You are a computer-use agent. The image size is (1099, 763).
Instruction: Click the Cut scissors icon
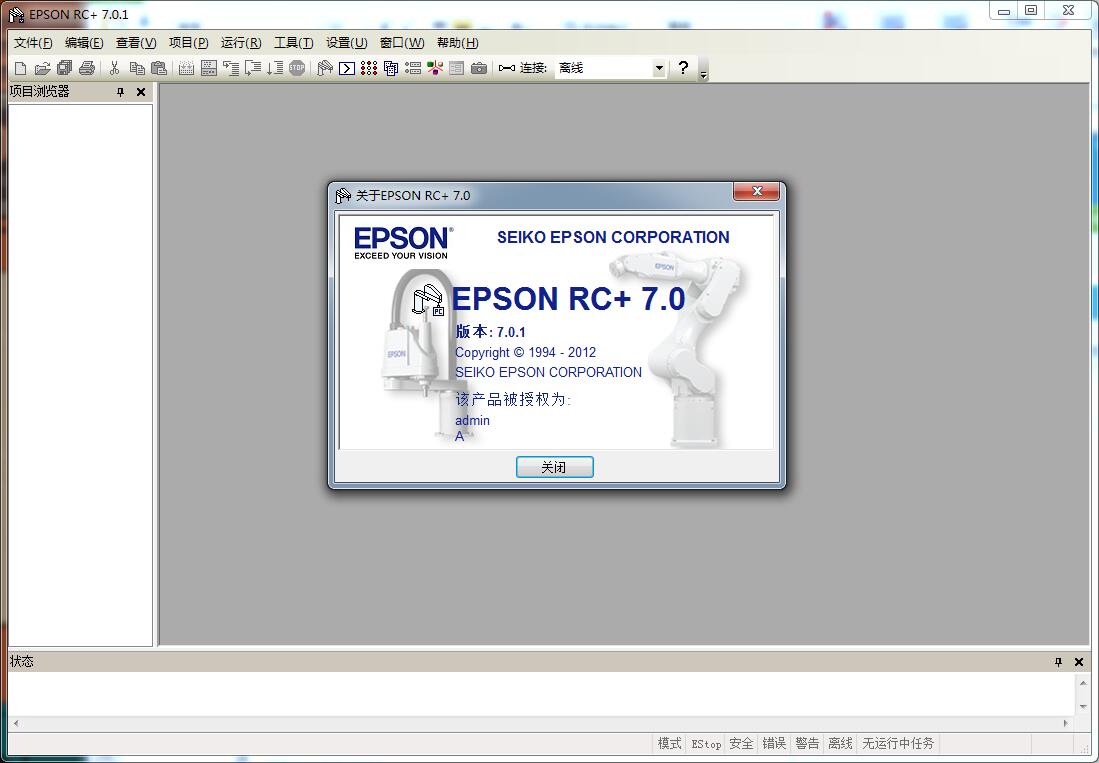(x=114, y=68)
